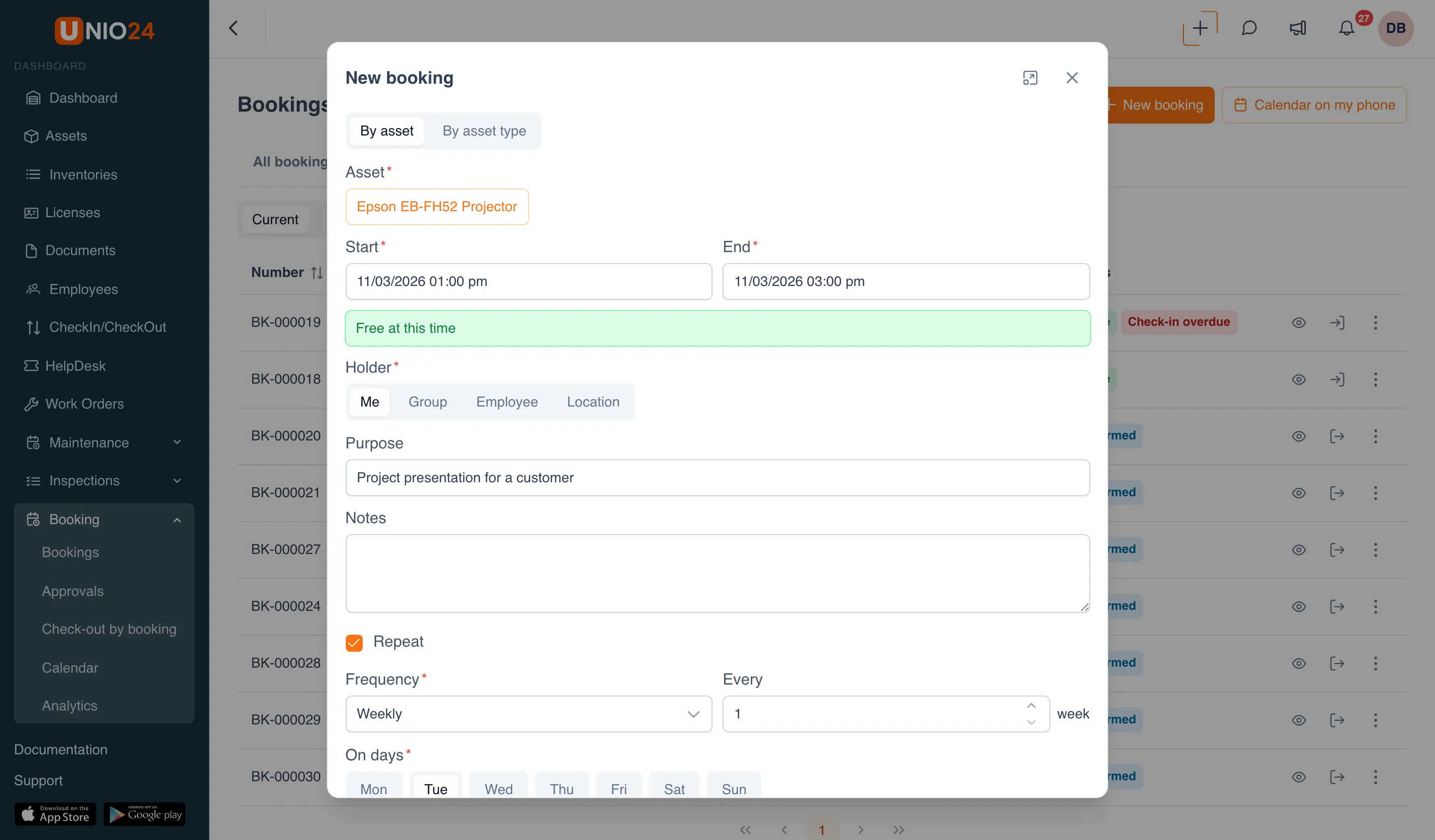
Task: Select the Epson EB-FH52 Projector asset field
Action: click(437, 206)
